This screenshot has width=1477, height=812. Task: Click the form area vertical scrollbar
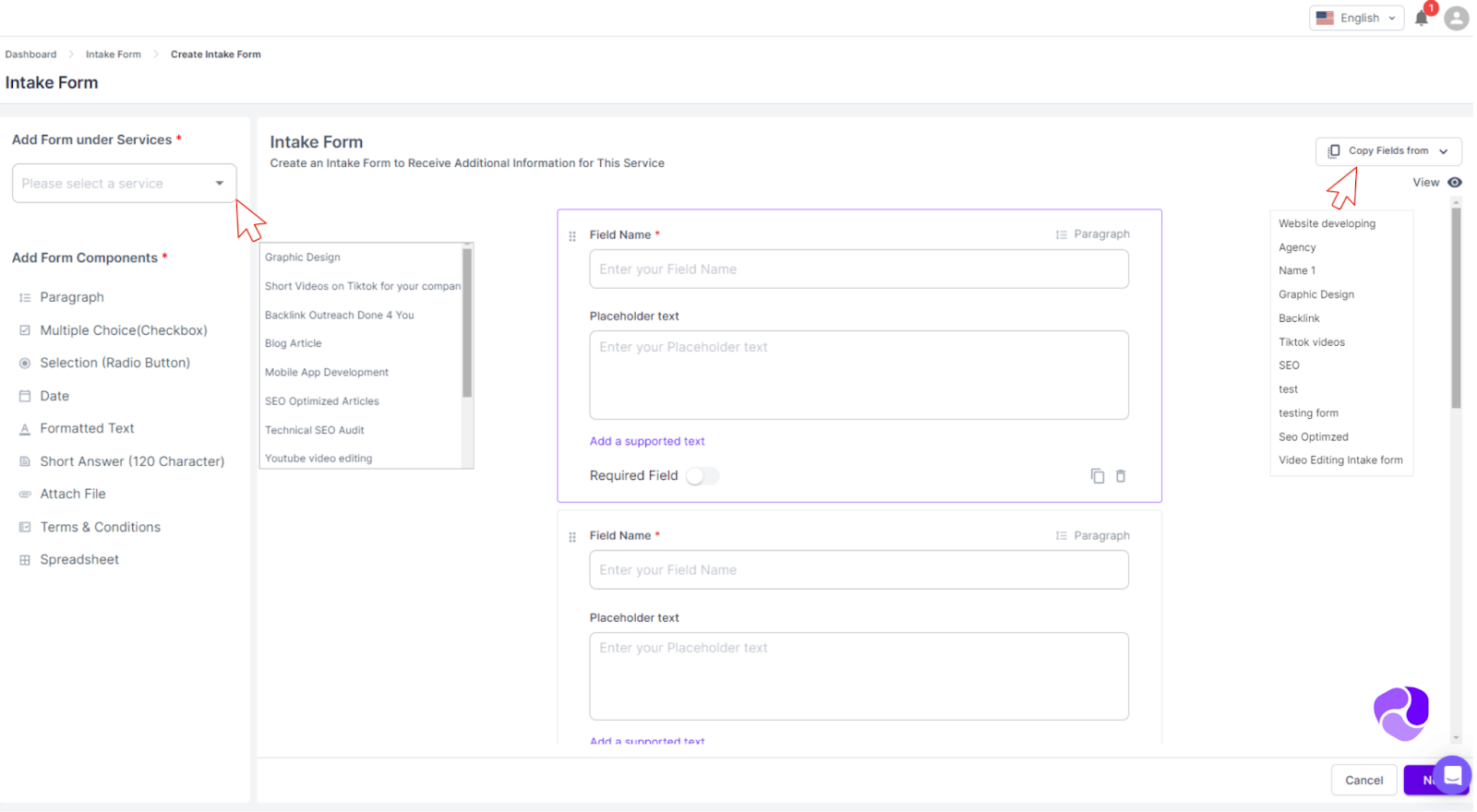1456,309
